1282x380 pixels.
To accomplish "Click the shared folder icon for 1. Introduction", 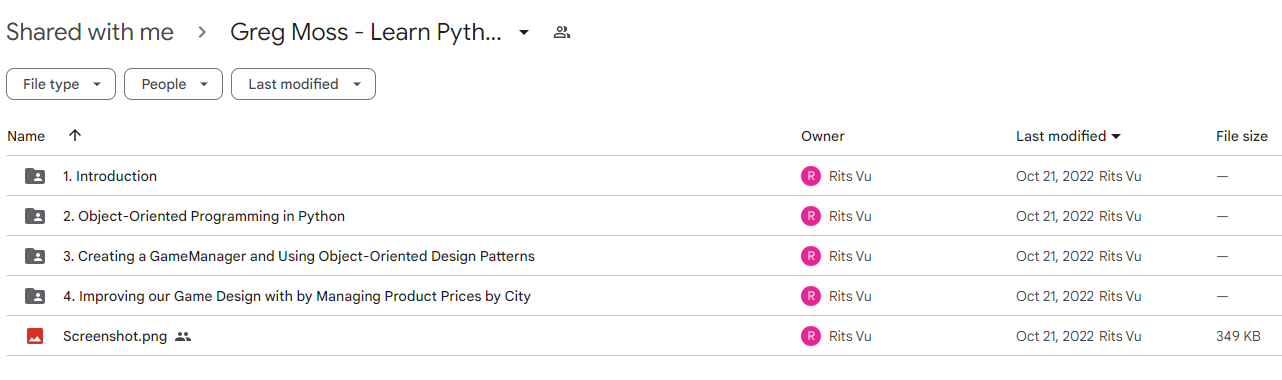I will [35, 176].
